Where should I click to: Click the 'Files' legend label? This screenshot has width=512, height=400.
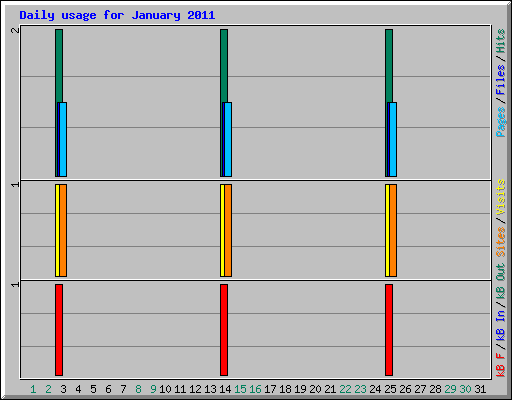[501, 80]
